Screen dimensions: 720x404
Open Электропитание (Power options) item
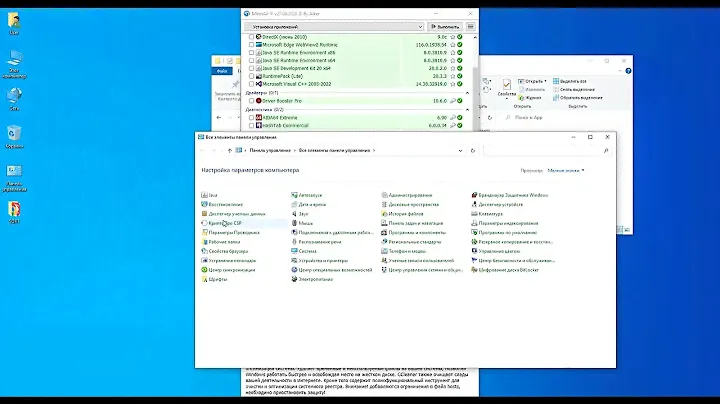(x=315, y=279)
